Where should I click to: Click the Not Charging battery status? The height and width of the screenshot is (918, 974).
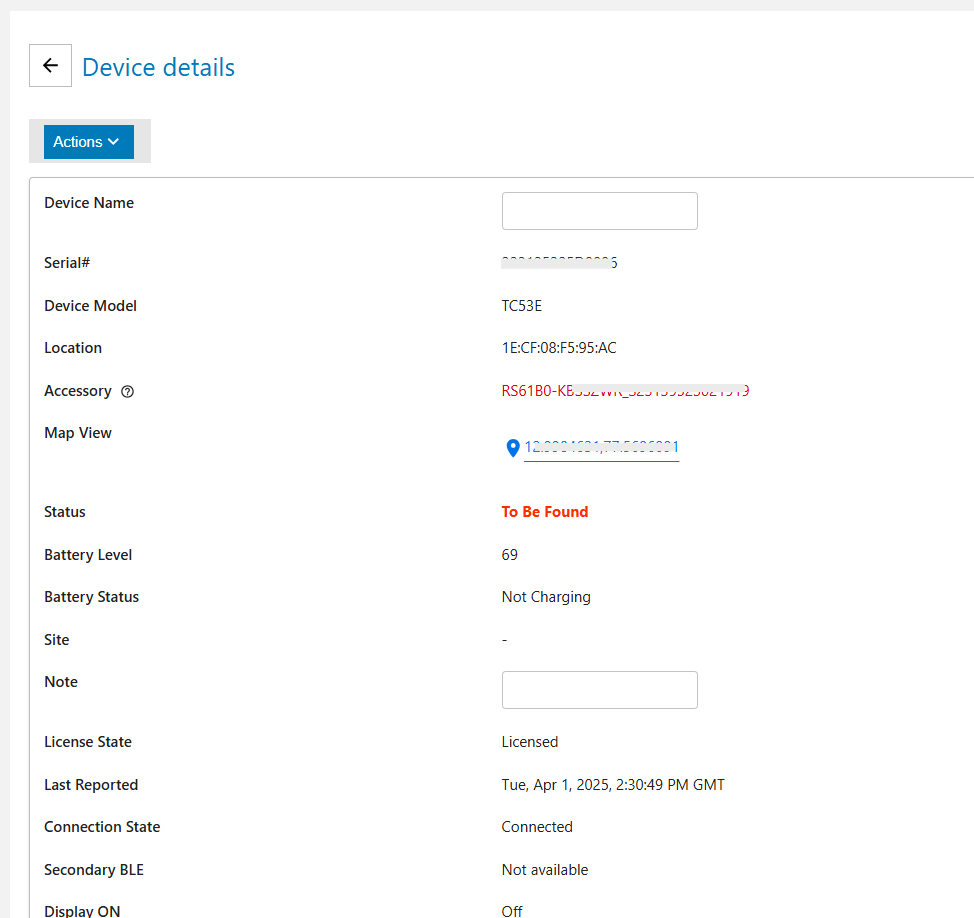point(545,597)
